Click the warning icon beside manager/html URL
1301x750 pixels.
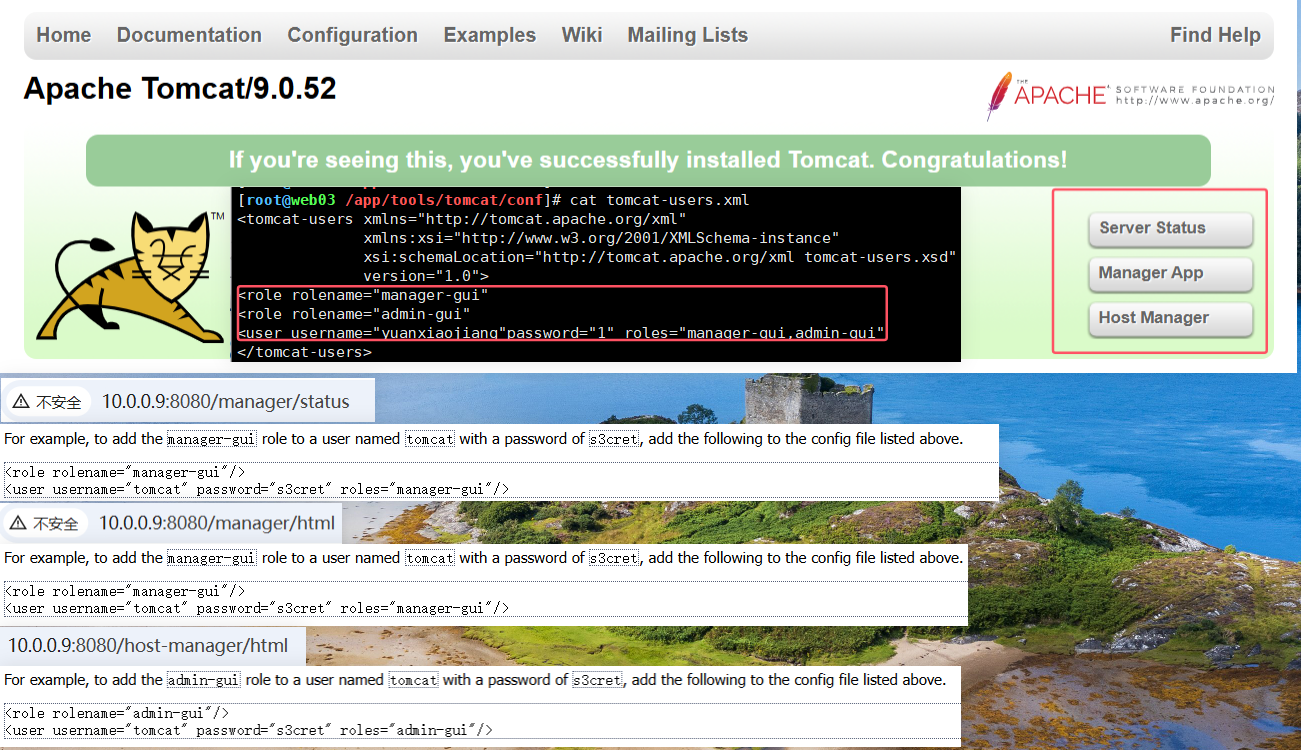(18, 523)
